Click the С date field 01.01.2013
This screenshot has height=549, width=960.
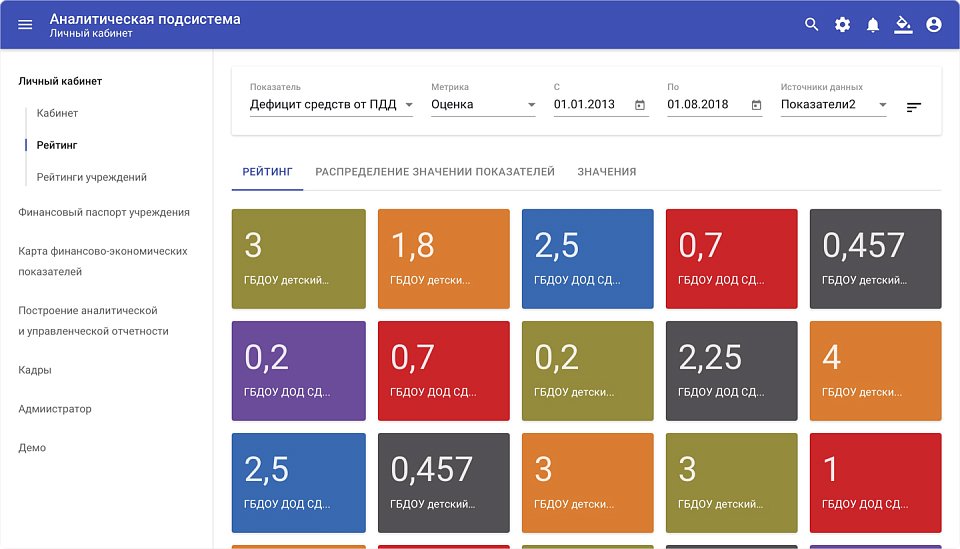[x=590, y=105]
